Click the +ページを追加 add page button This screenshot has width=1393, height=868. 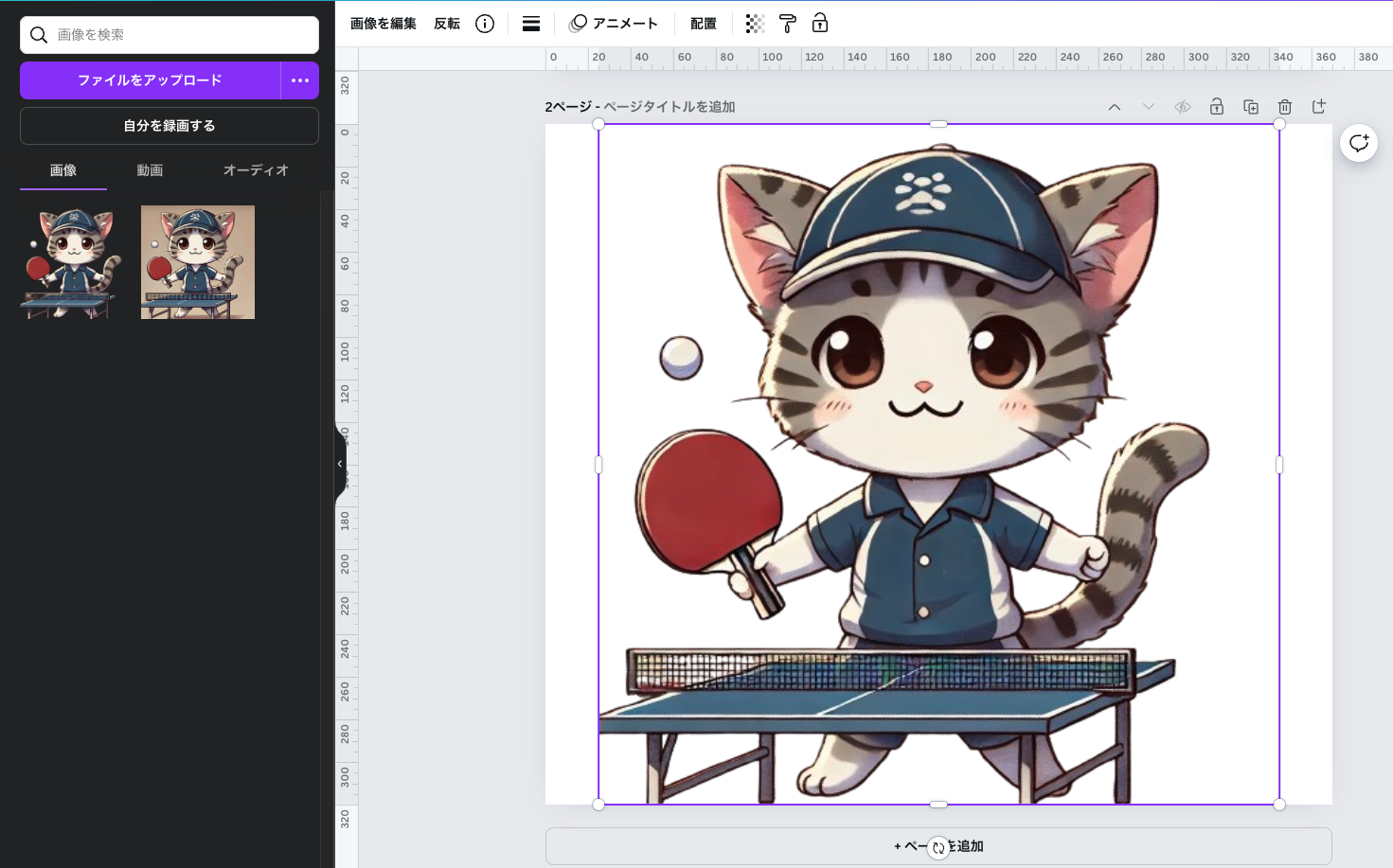click(938, 846)
